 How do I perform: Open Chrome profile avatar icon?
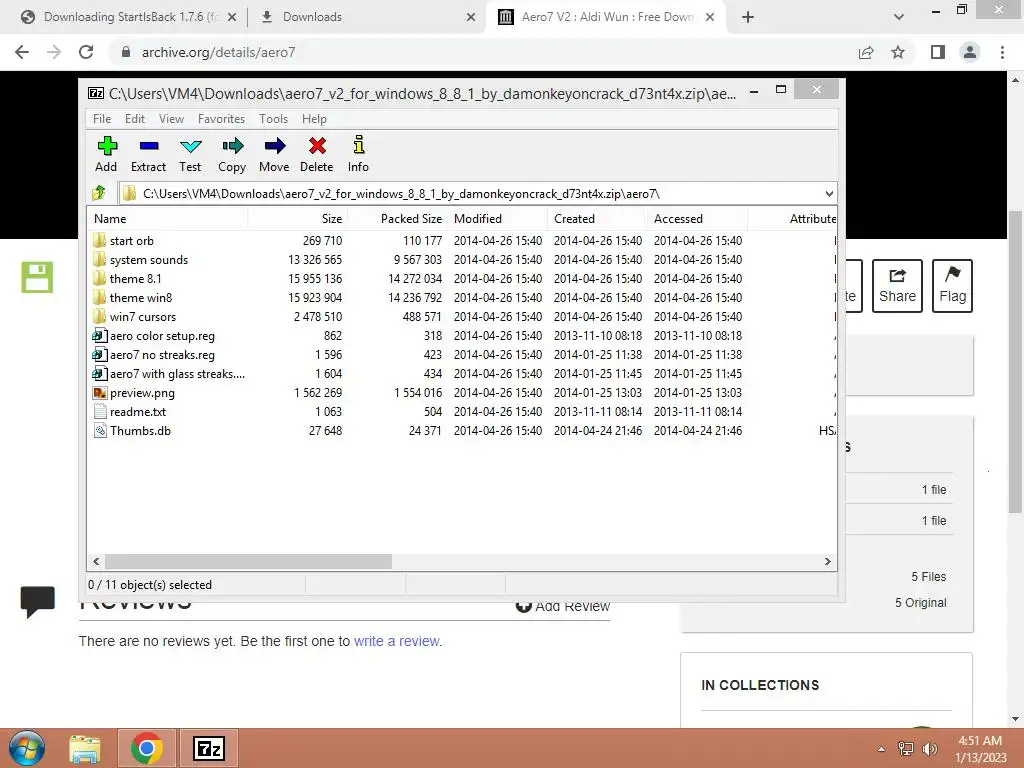click(970, 52)
